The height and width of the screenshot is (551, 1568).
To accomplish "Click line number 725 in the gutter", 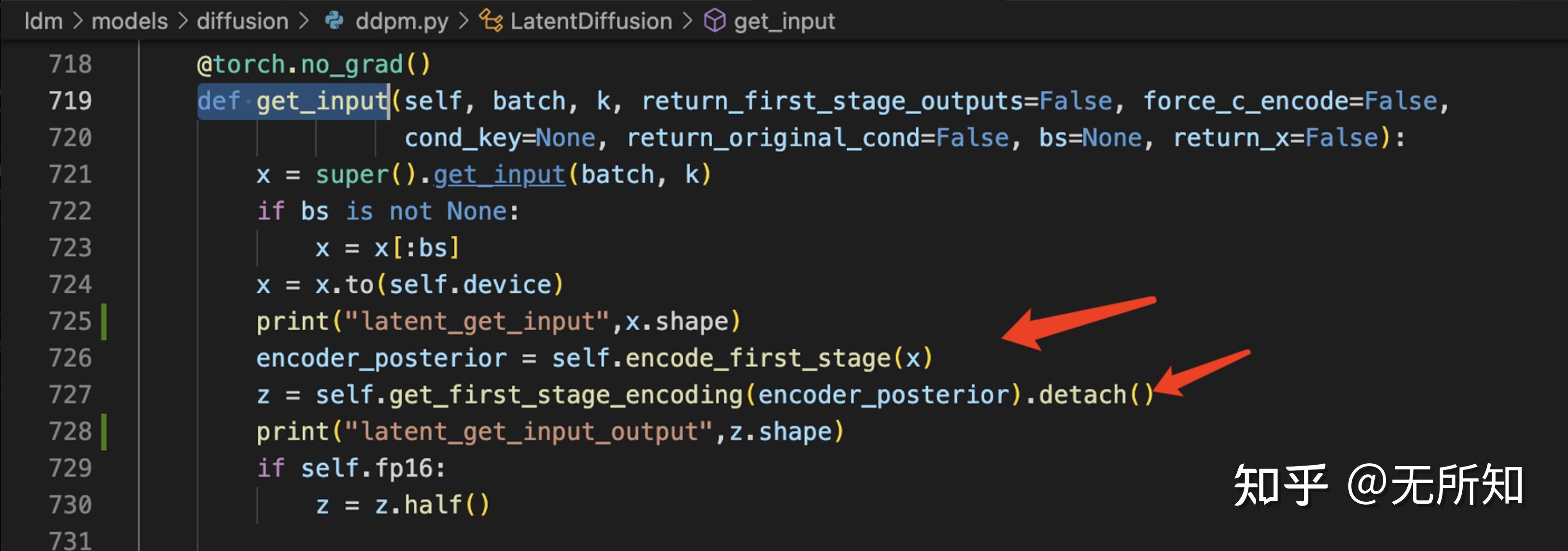I will [x=70, y=321].
